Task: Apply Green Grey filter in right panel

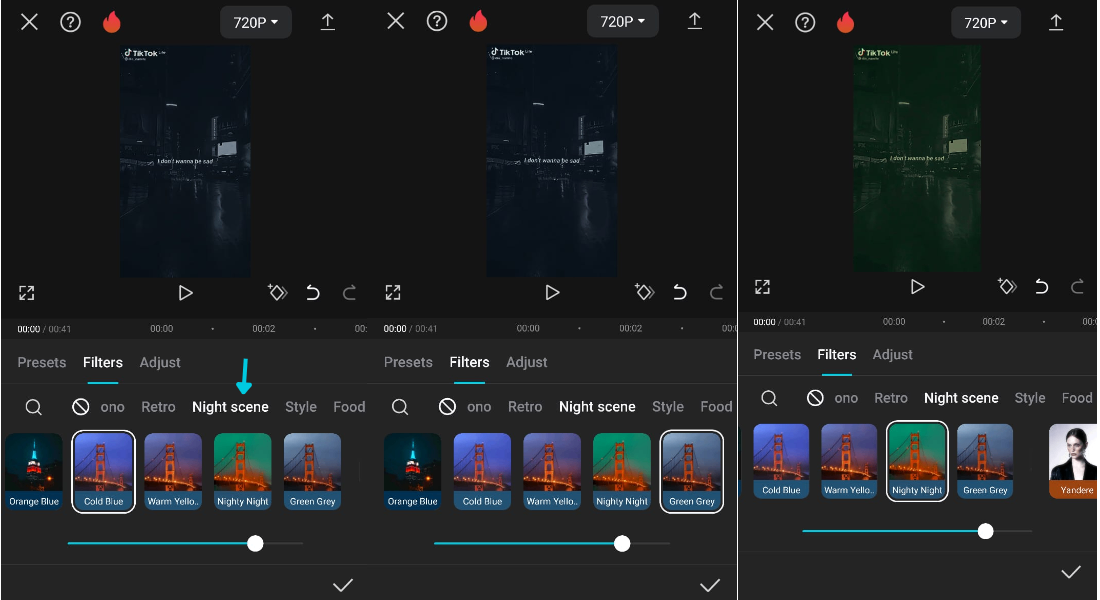Action: [985, 461]
